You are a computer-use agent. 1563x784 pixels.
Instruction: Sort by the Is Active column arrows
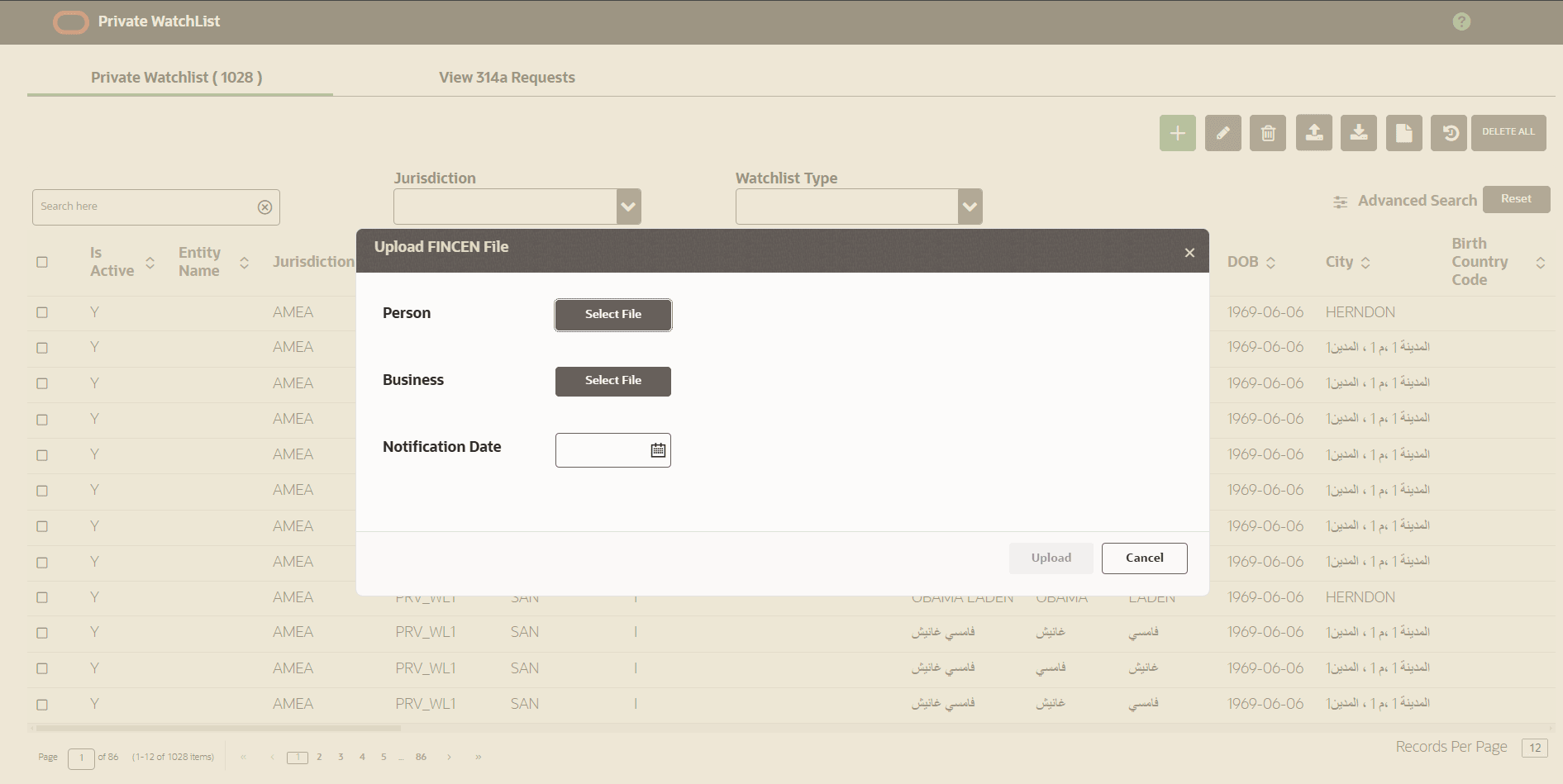[x=150, y=263]
